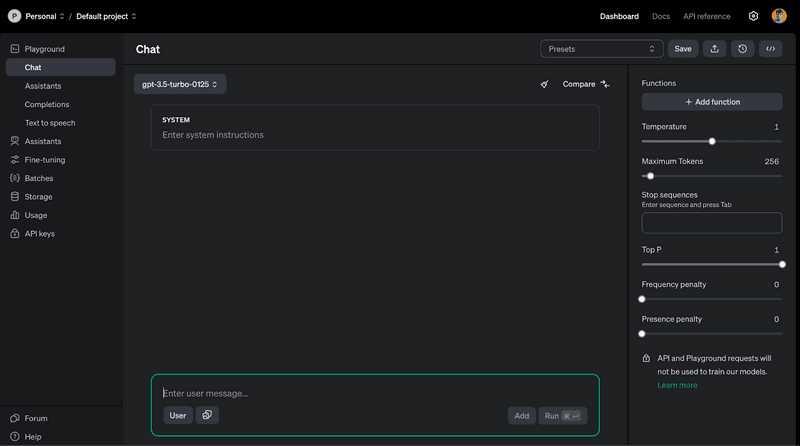The height and width of the screenshot is (446, 800).
Task: Click the Temperature slider handle
Action: click(x=712, y=141)
